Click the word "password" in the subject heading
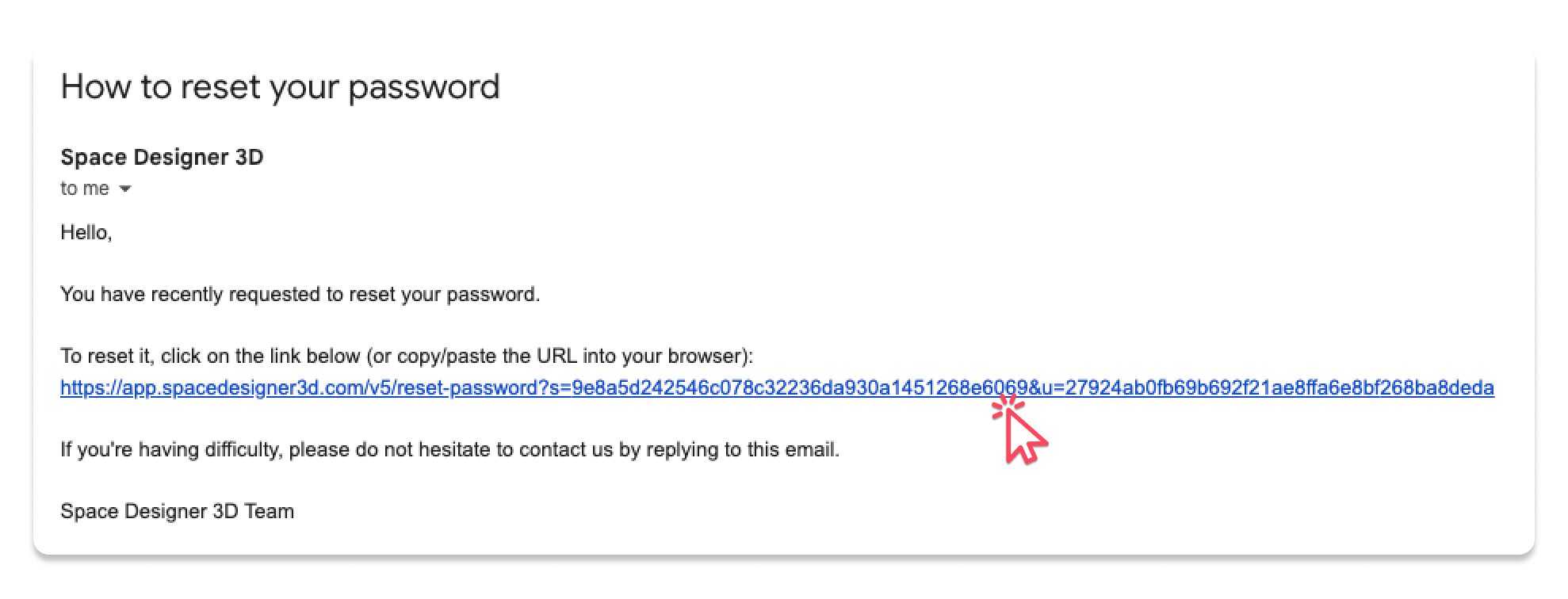This screenshot has width=1568, height=599. pyautogui.click(x=424, y=87)
